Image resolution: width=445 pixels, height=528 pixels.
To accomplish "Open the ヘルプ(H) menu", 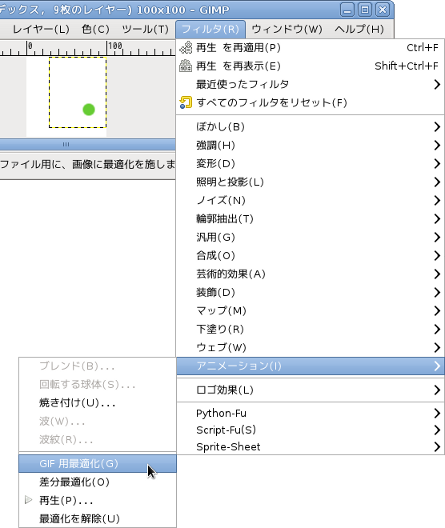I will pos(359,29).
